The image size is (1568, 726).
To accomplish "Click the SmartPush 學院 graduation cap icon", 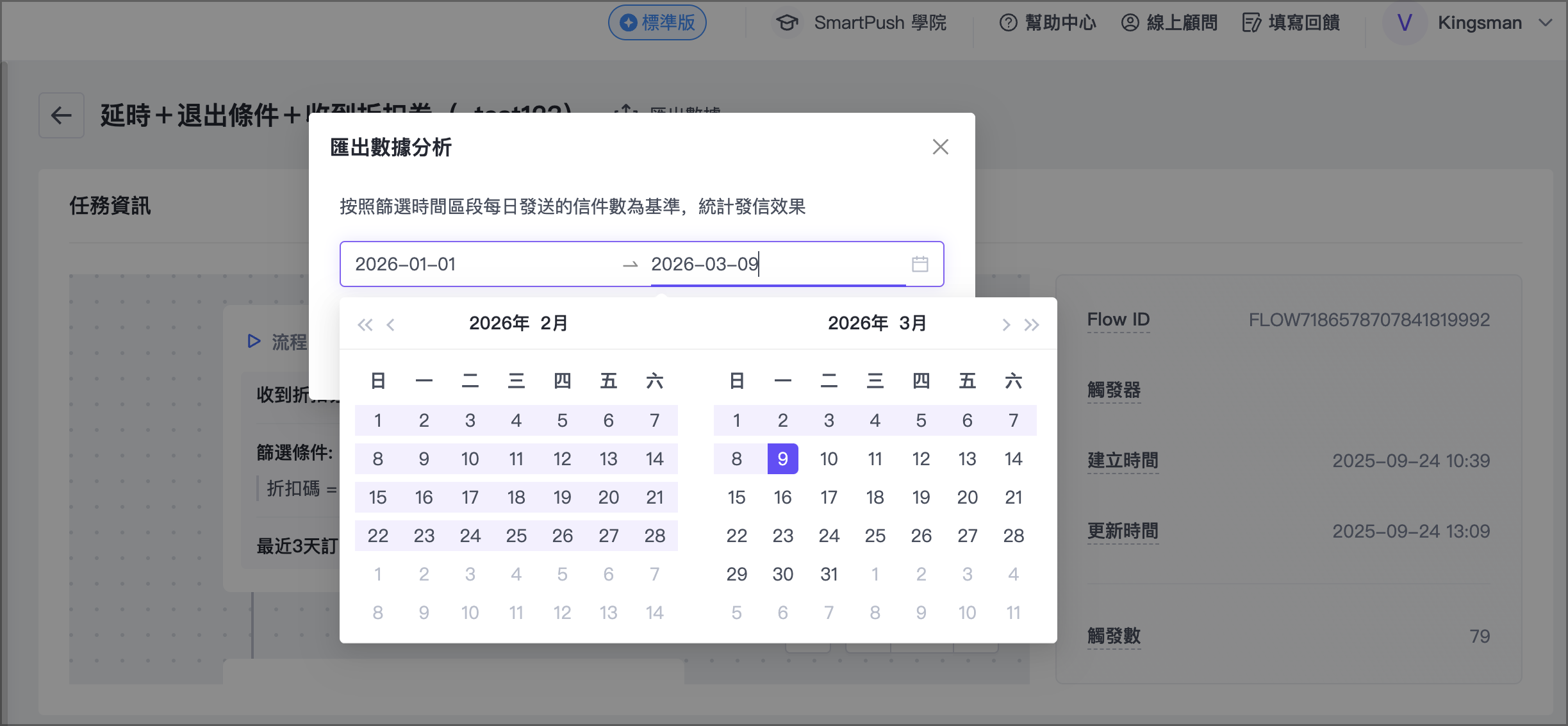I will pos(787,22).
